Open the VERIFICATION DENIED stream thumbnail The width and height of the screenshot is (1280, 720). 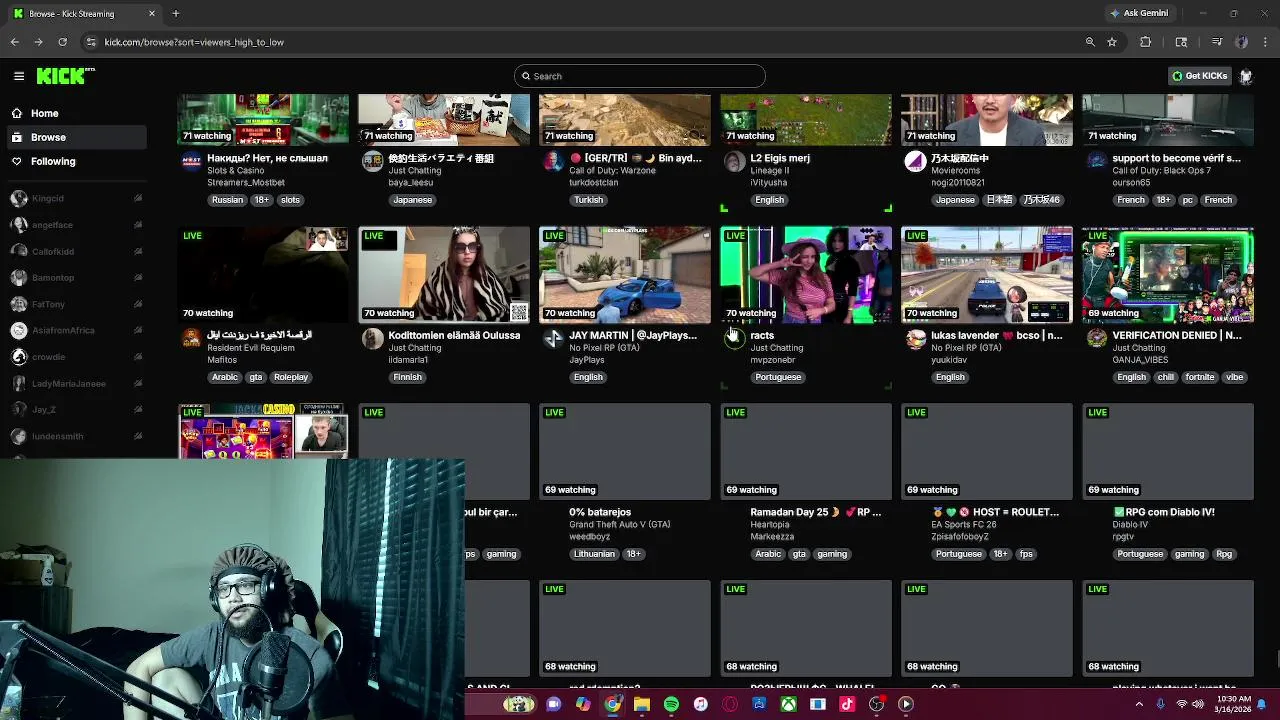click(1168, 275)
